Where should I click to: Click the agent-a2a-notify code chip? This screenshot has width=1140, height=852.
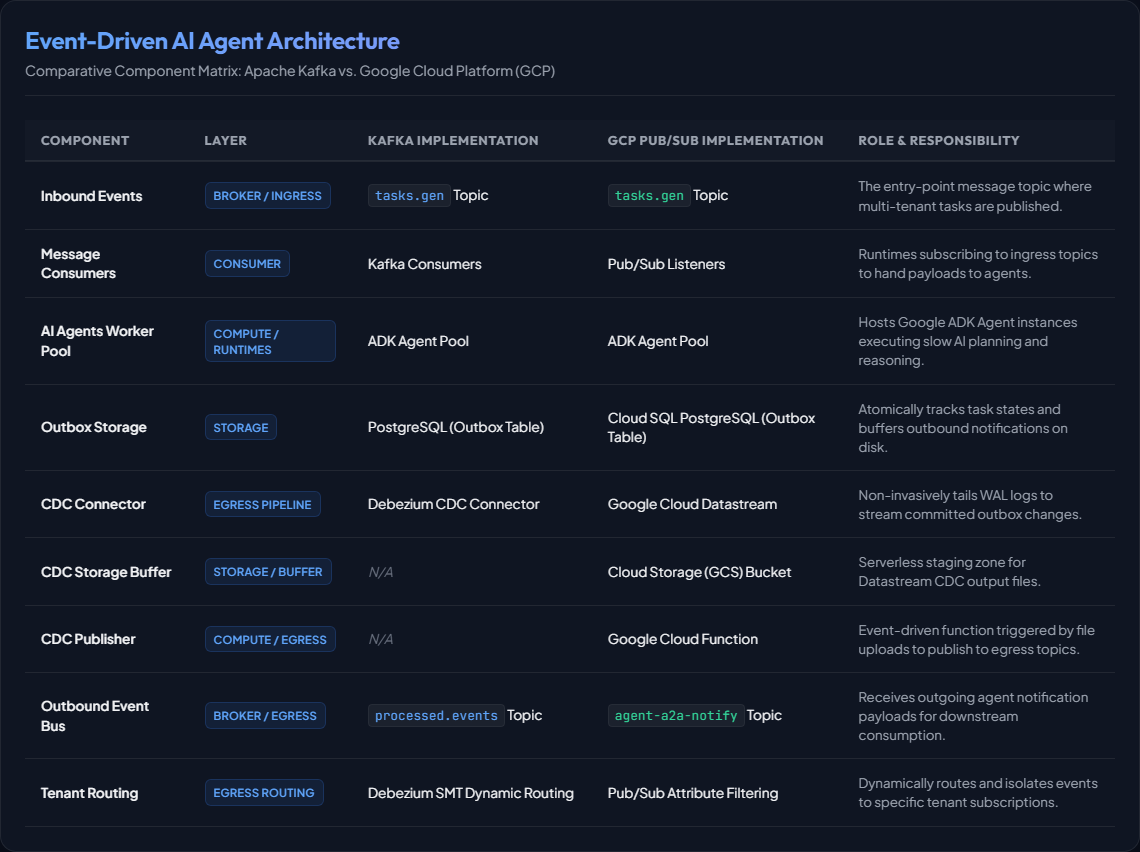tap(676, 715)
